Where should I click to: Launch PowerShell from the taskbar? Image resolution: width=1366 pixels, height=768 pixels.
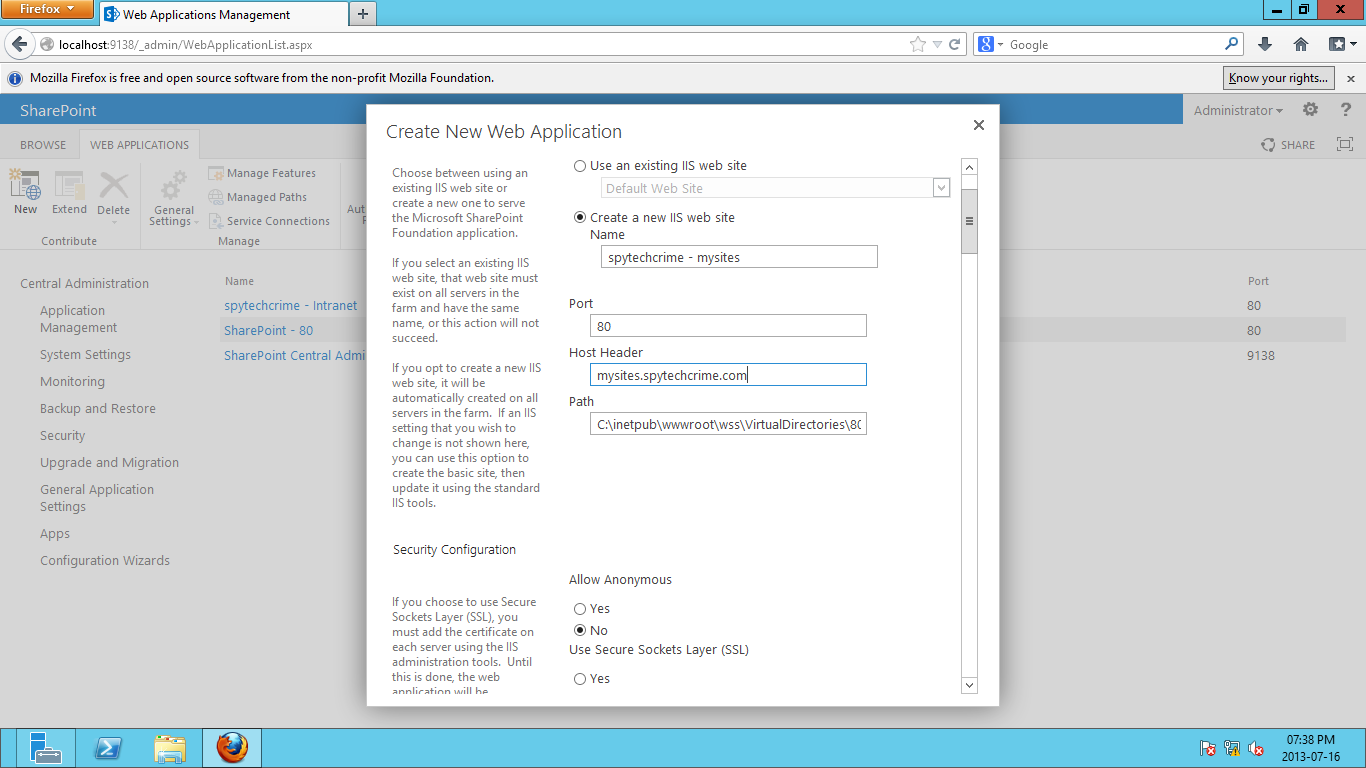pos(108,748)
